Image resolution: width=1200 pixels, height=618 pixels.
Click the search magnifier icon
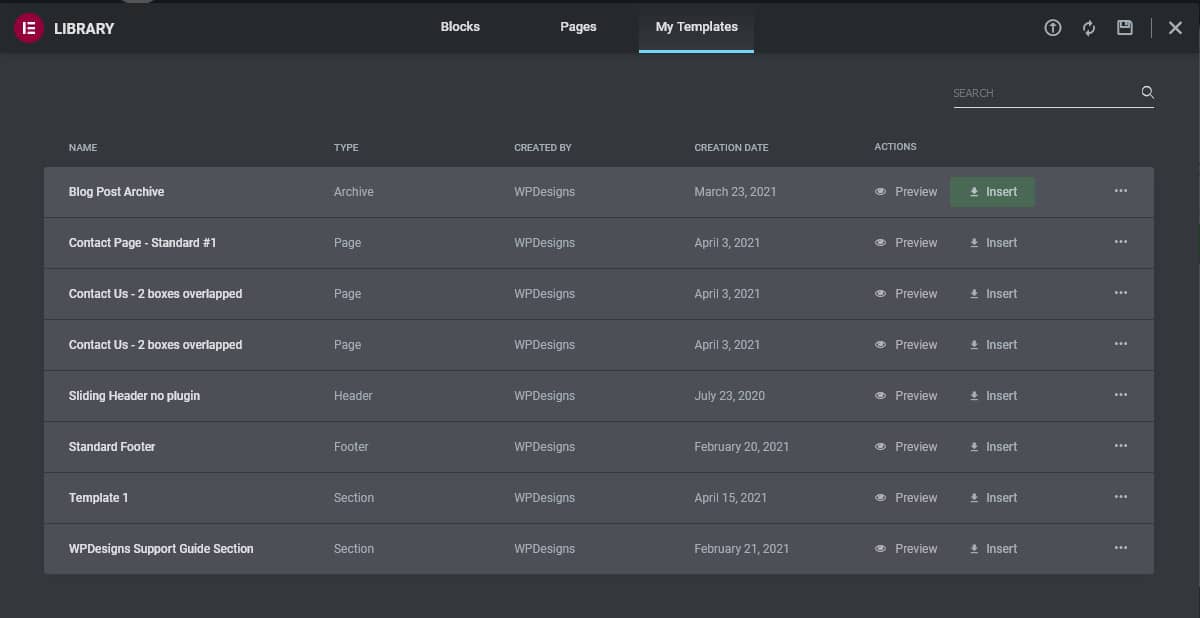click(1147, 93)
